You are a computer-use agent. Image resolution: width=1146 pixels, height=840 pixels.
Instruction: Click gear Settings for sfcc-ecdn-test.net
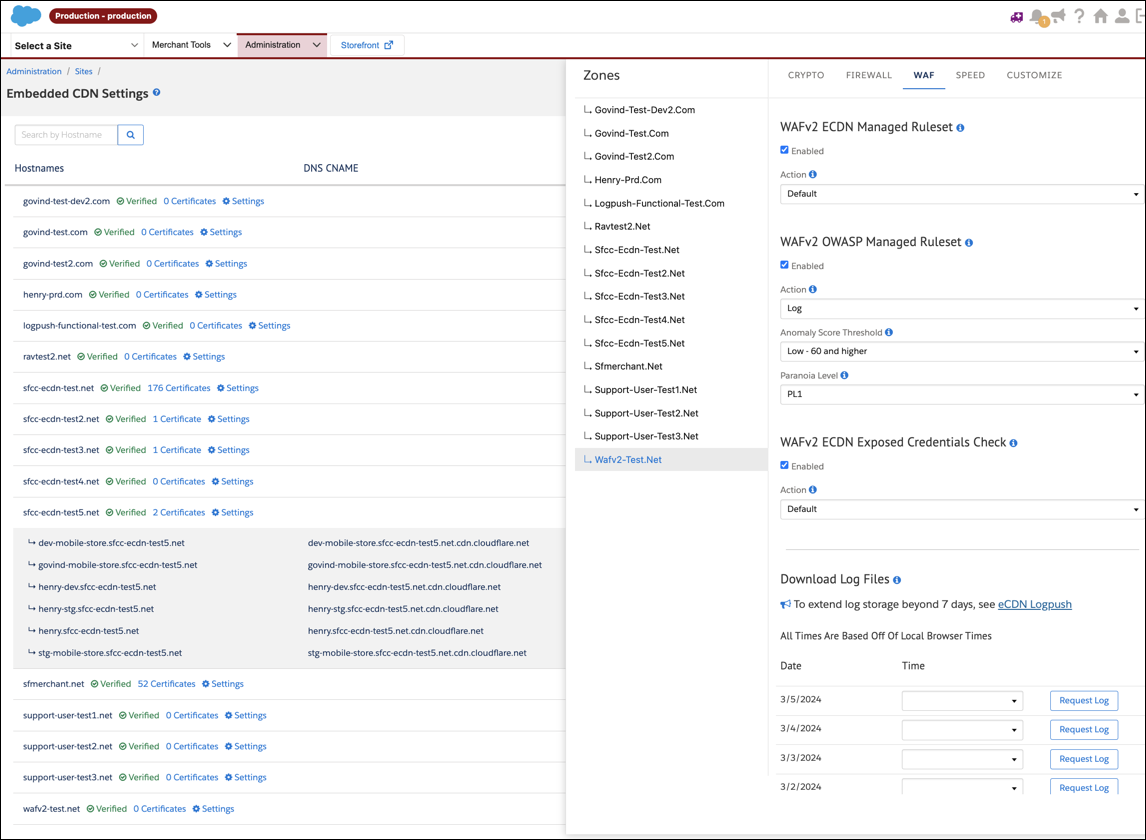coord(238,388)
